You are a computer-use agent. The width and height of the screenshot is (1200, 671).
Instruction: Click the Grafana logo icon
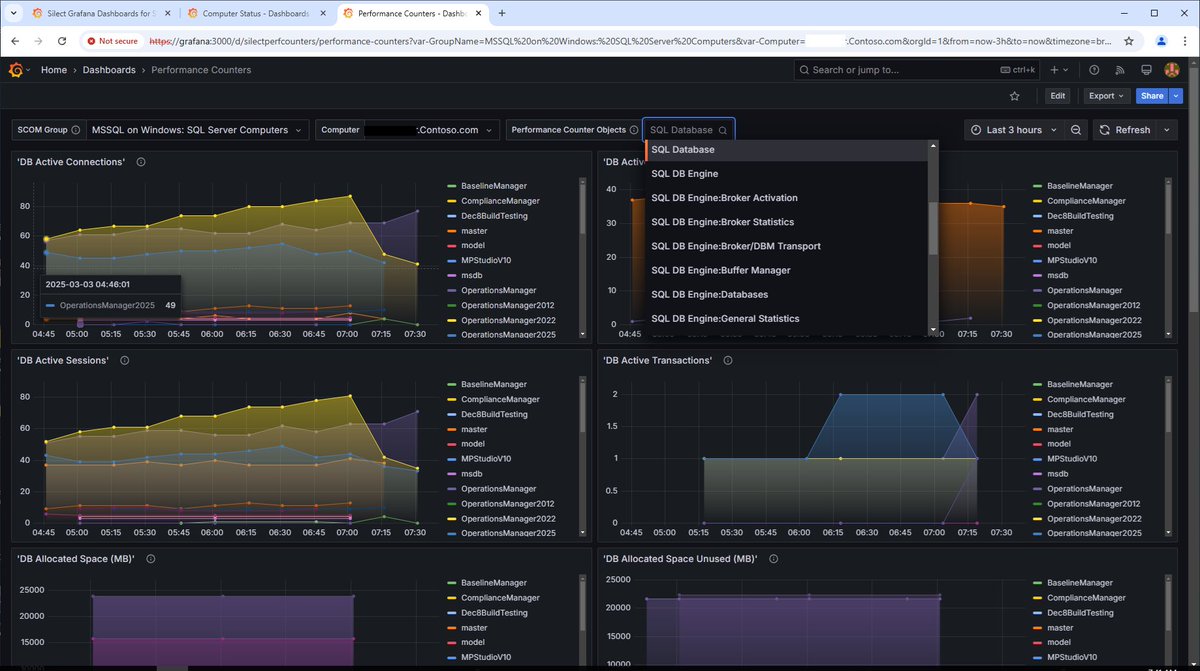click(15, 70)
